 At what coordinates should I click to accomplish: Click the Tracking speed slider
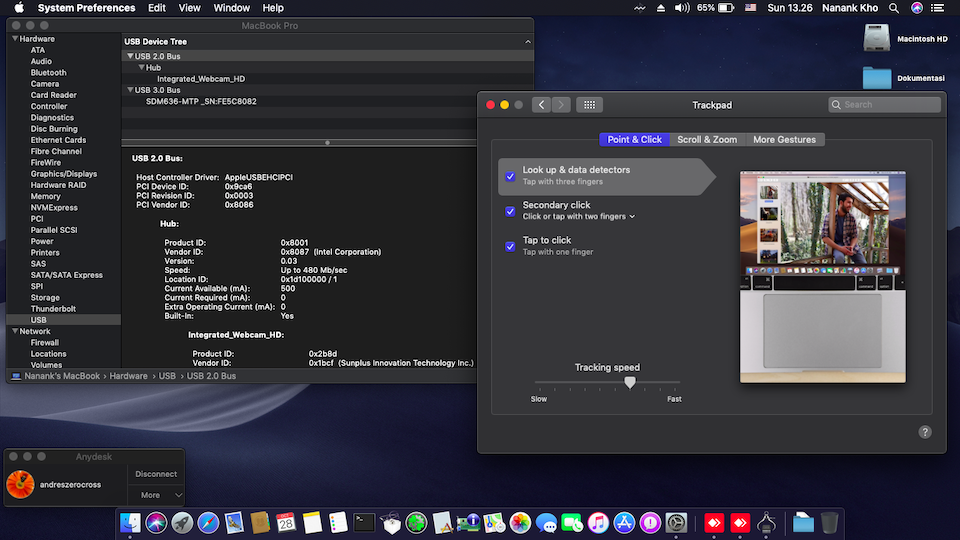[x=629, y=382]
